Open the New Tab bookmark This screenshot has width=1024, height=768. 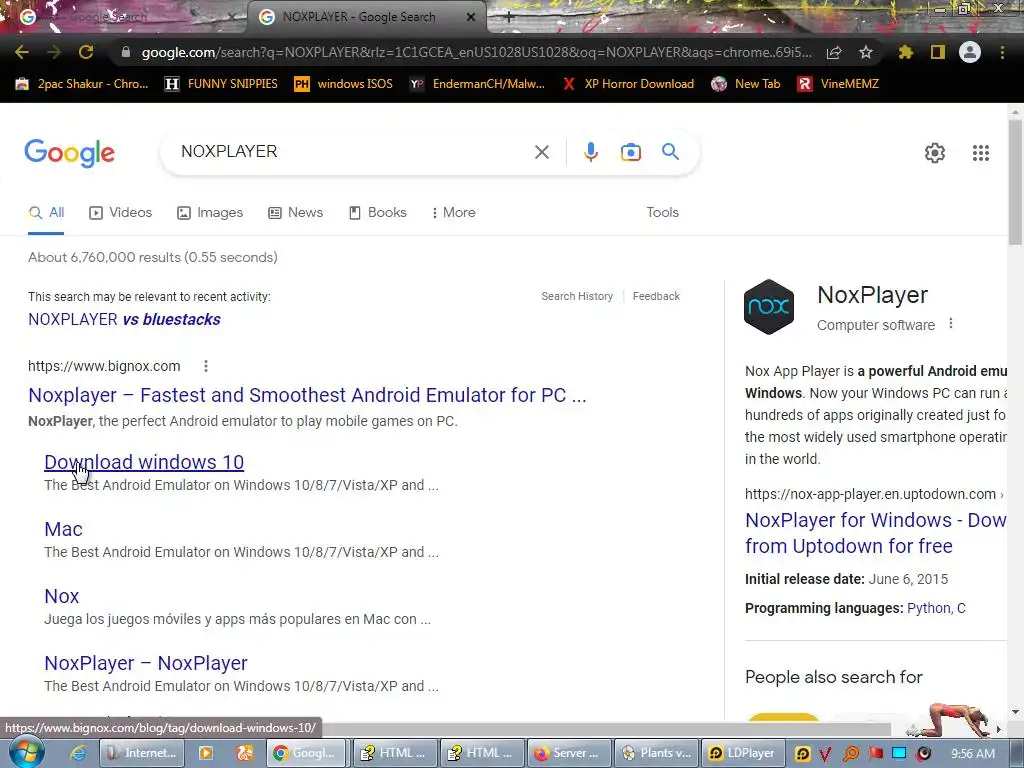746,84
